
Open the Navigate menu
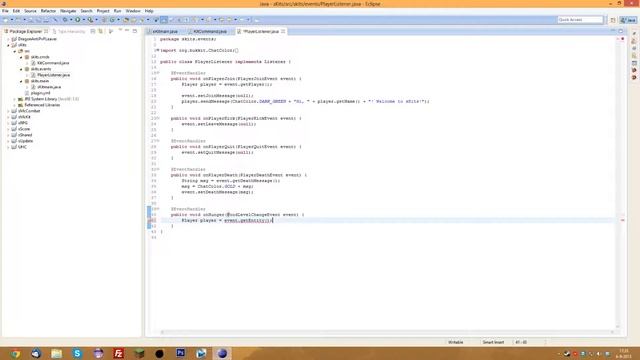(68, 11)
